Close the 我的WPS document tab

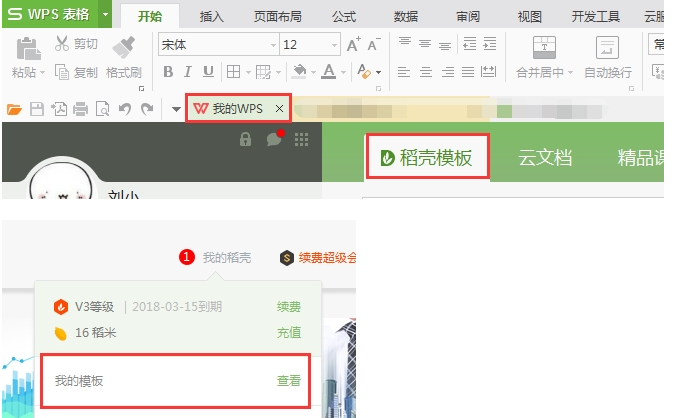click(279, 108)
